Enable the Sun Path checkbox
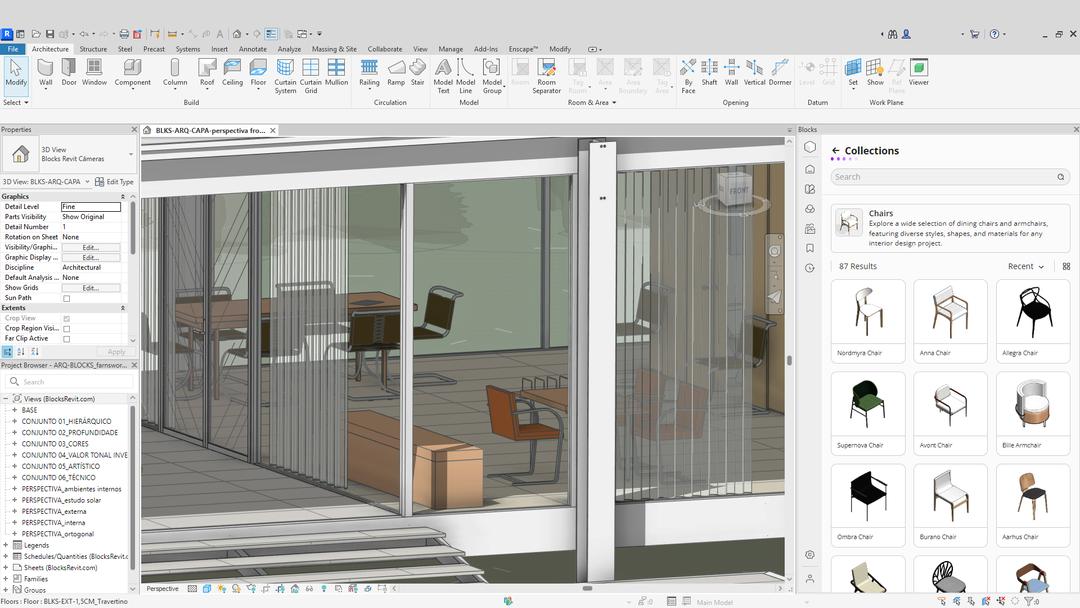Viewport: 1080px width, 608px height. tap(67, 298)
